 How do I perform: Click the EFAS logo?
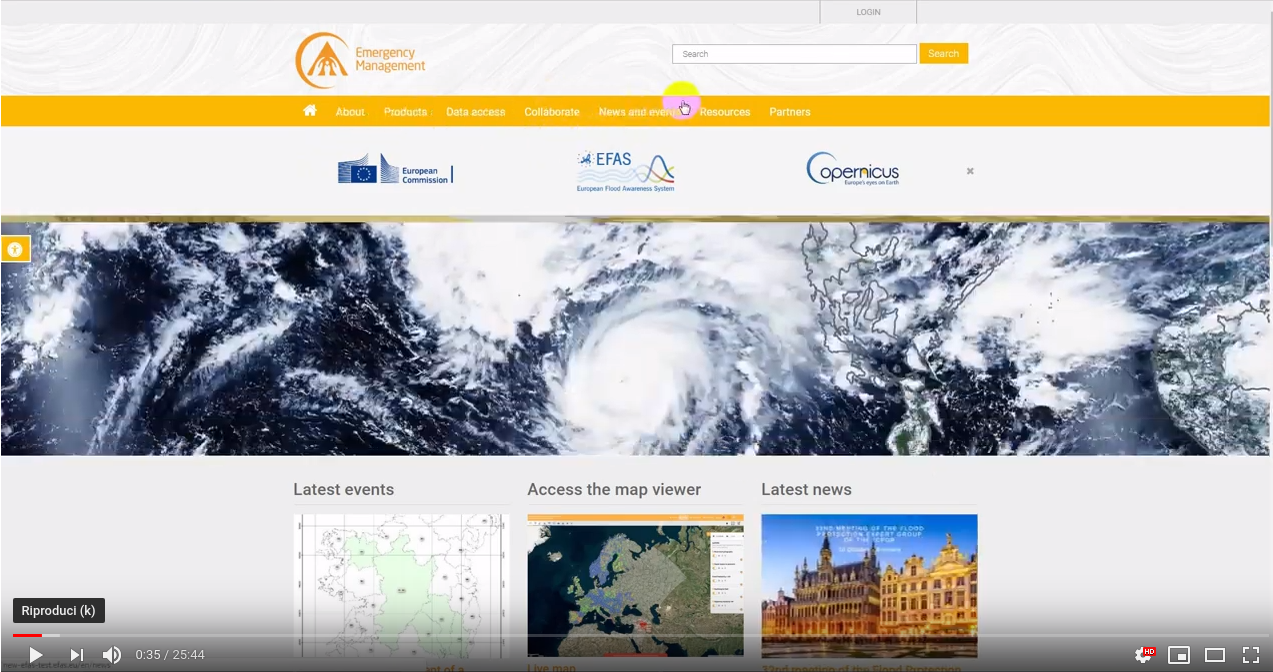[625, 168]
